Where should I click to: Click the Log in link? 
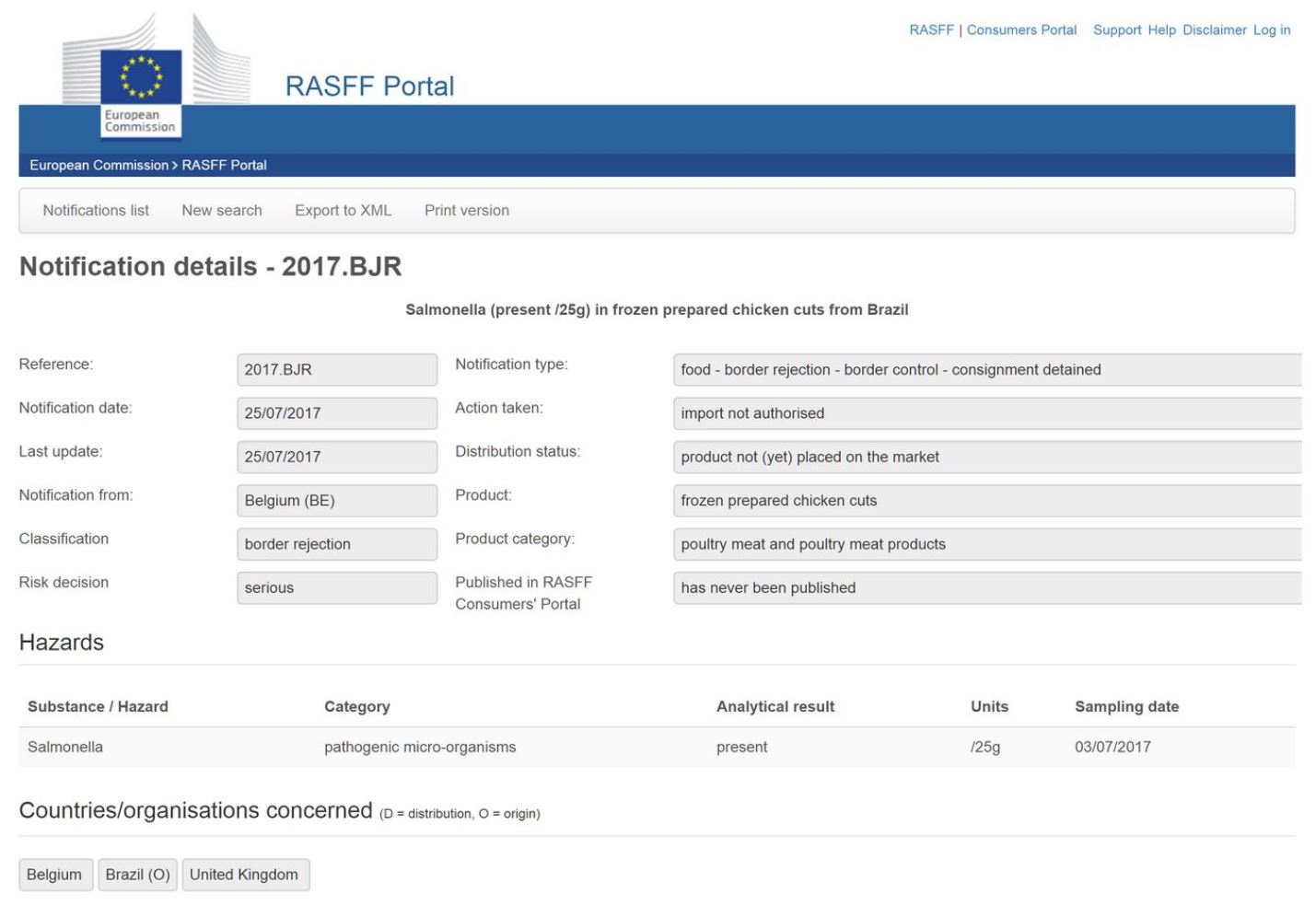coord(1272,29)
